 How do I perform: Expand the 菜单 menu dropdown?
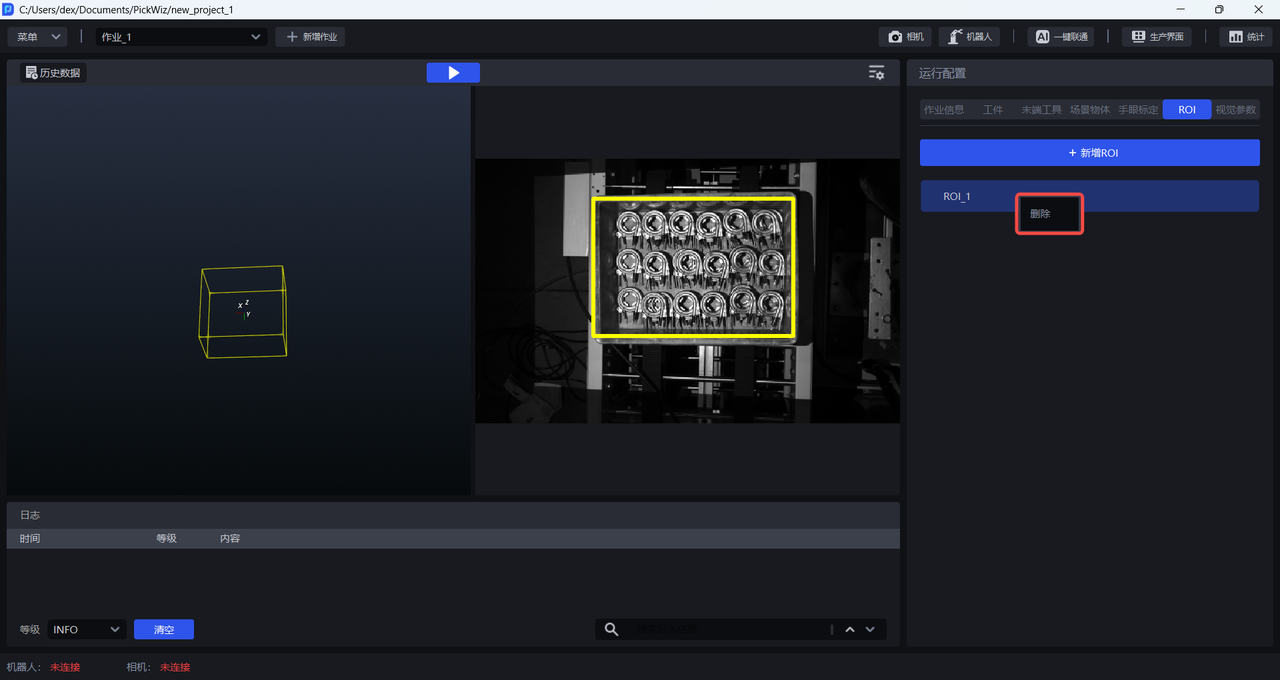(38, 37)
